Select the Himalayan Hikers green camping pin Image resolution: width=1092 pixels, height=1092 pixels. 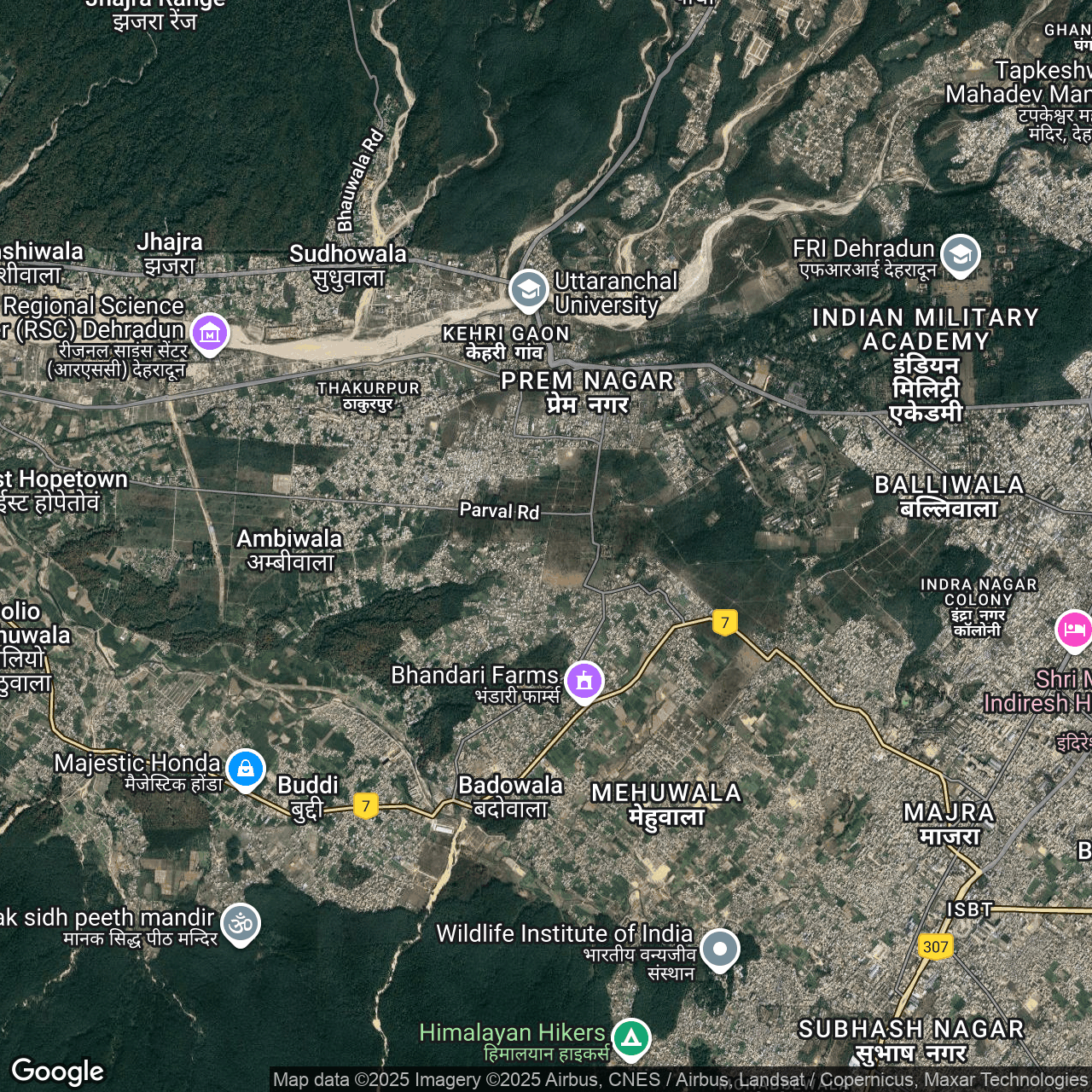click(x=630, y=1038)
